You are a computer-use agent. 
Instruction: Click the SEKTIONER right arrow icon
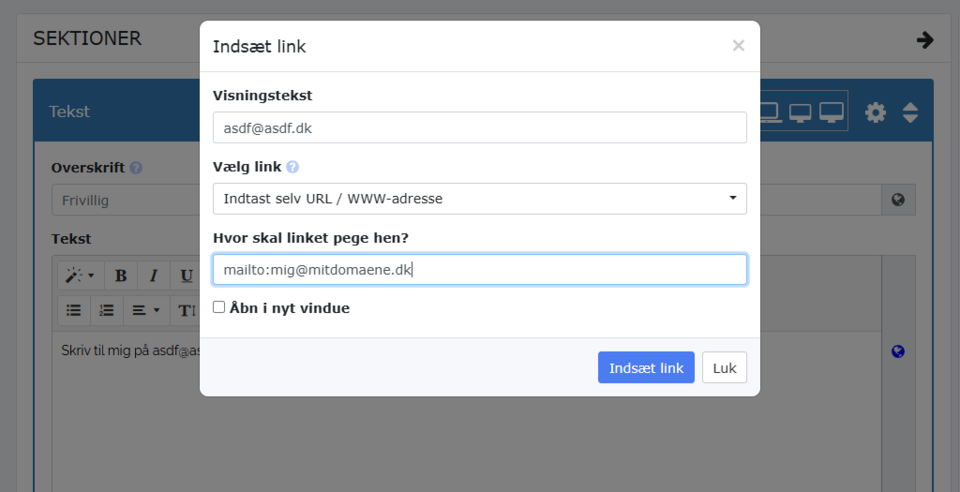(925, 40)
